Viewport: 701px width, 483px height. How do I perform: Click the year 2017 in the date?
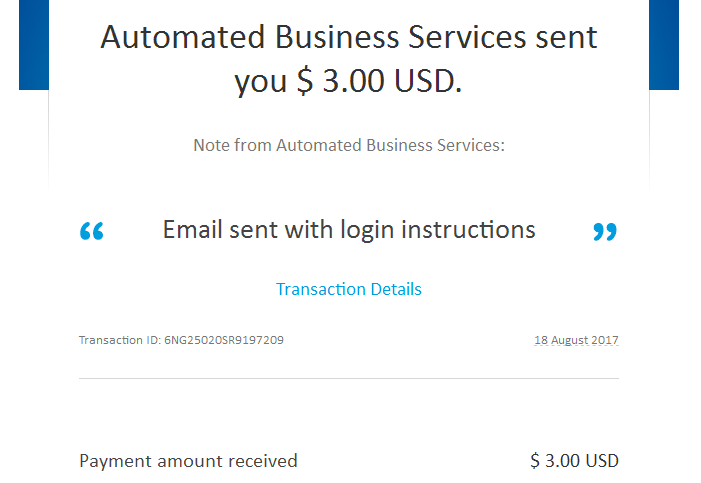pos(605,340)
